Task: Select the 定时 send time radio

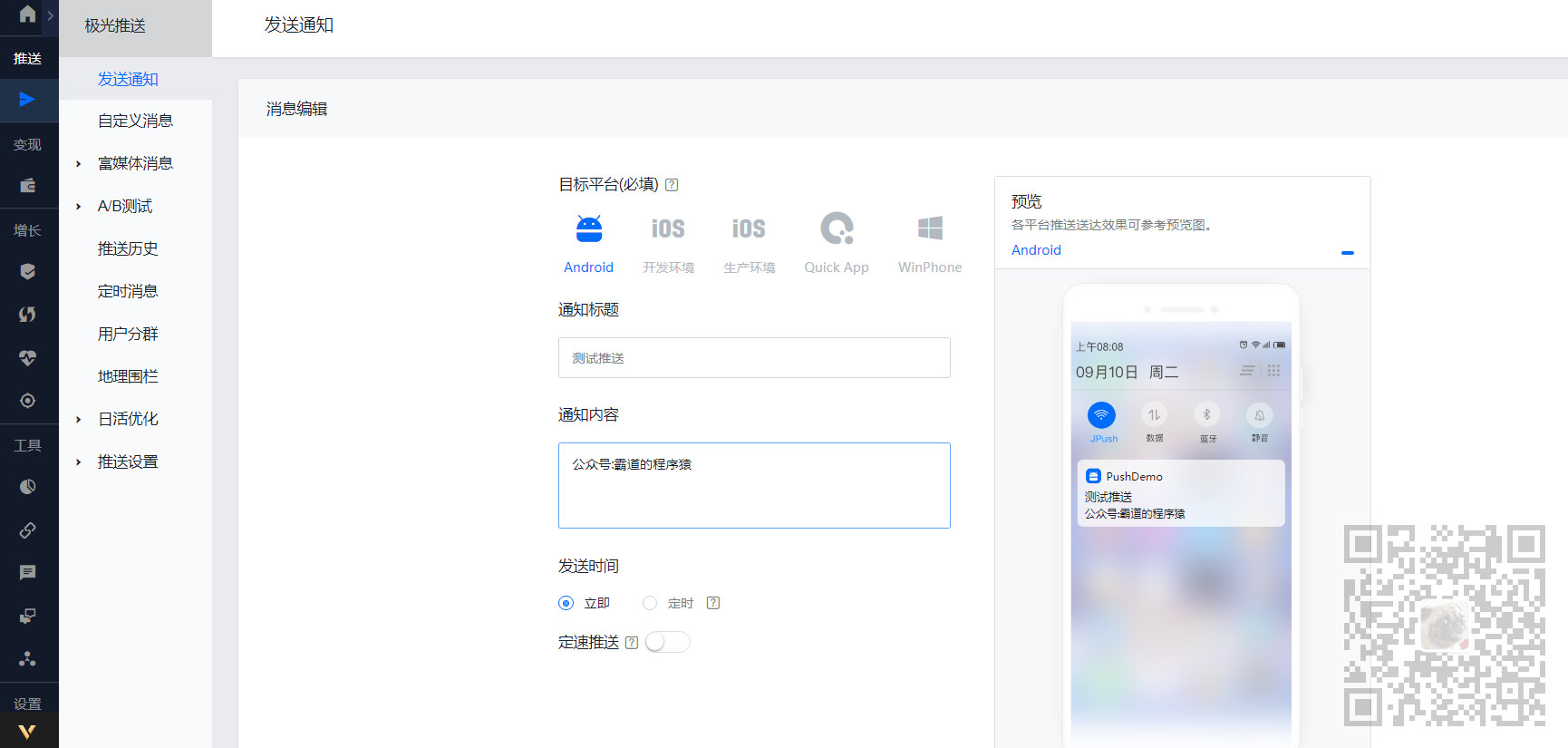Action: point(650,603)
